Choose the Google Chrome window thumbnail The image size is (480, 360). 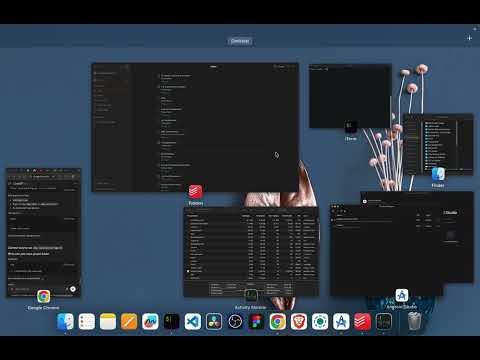pyautogui.click(x=43, y=232)
